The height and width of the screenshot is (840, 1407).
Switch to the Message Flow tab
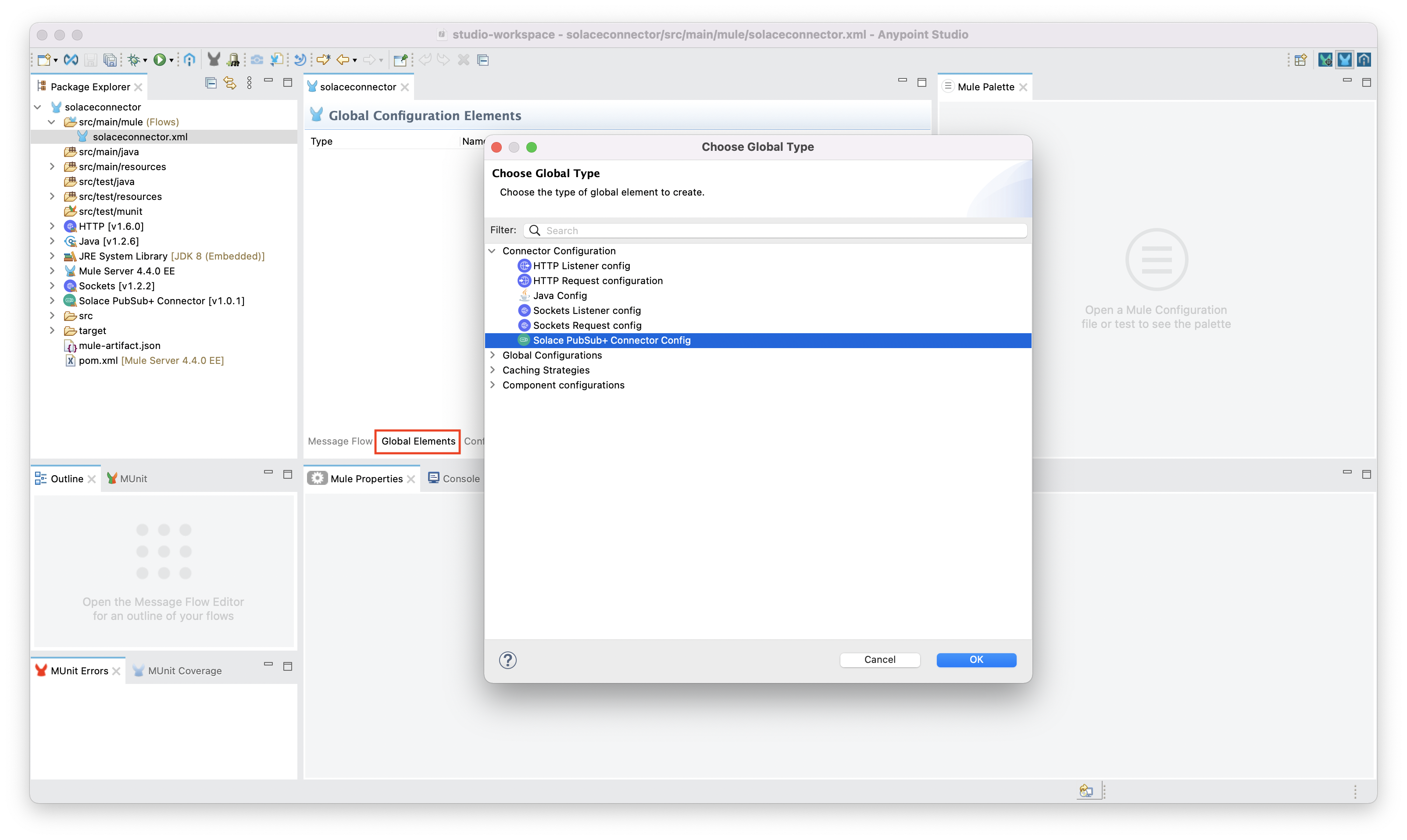click(x=340, y=441)
